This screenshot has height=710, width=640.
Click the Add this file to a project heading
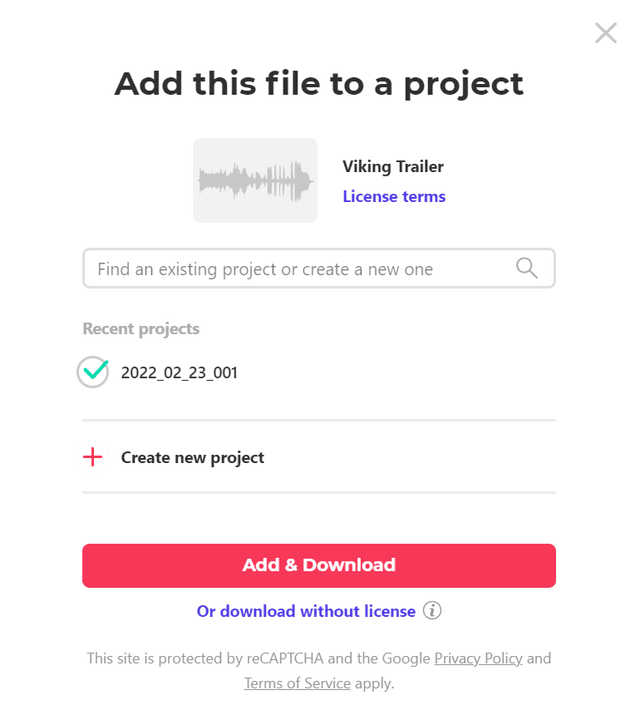pyautogui.click(x=319, y=84)
